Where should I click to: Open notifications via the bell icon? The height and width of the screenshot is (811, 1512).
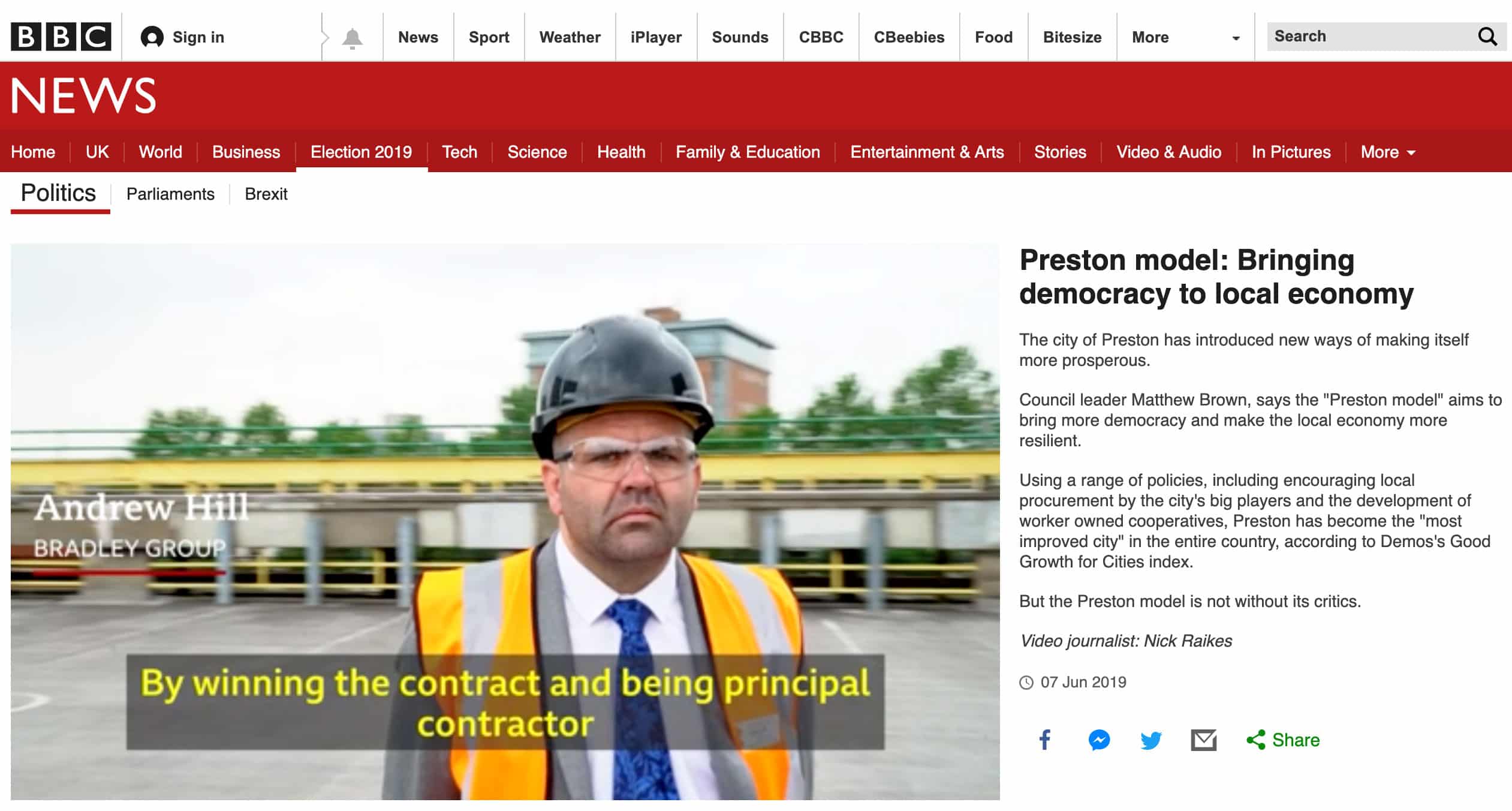click(352, 38)
